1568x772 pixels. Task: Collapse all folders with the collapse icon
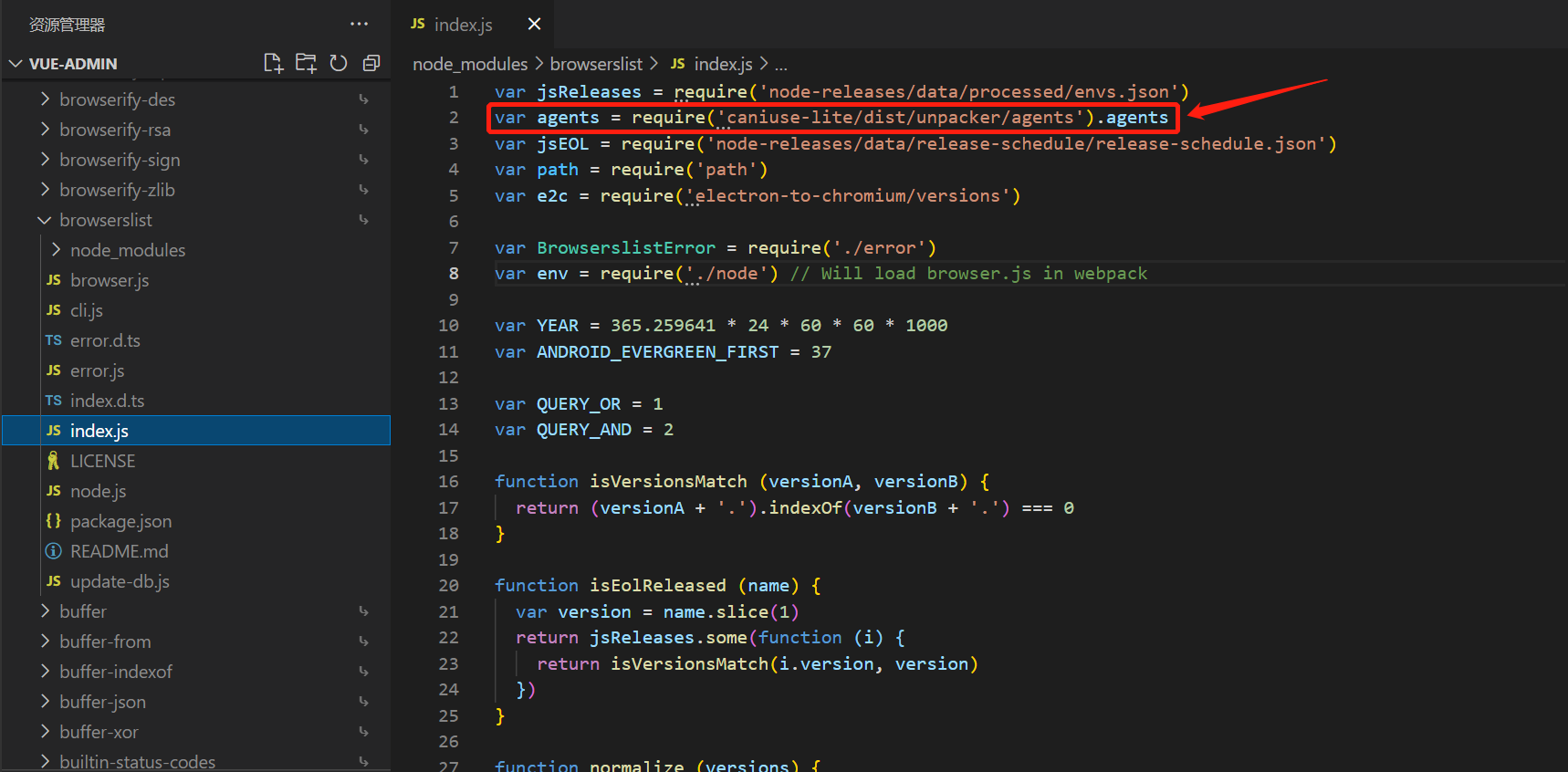(371, 63)
